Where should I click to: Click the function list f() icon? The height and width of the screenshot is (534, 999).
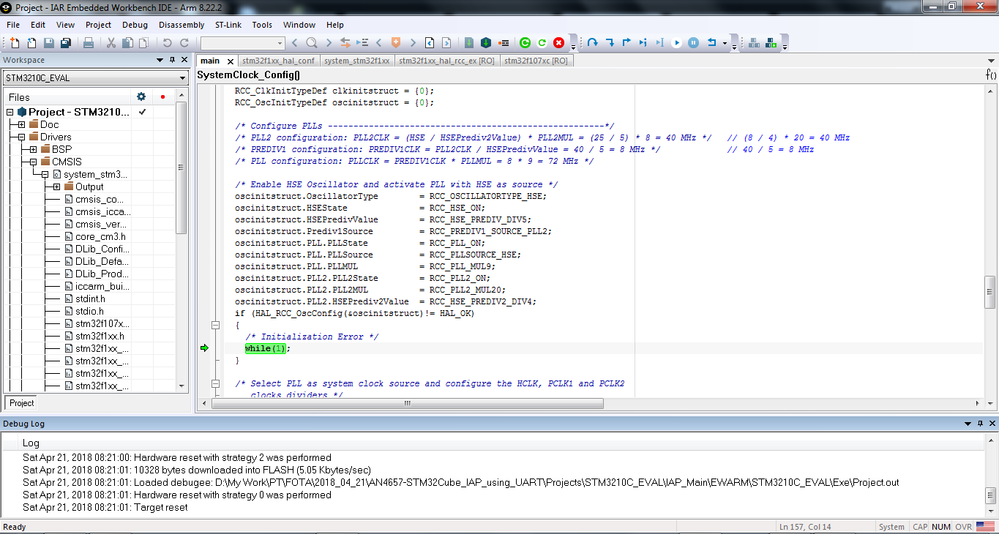click(991, 75)
